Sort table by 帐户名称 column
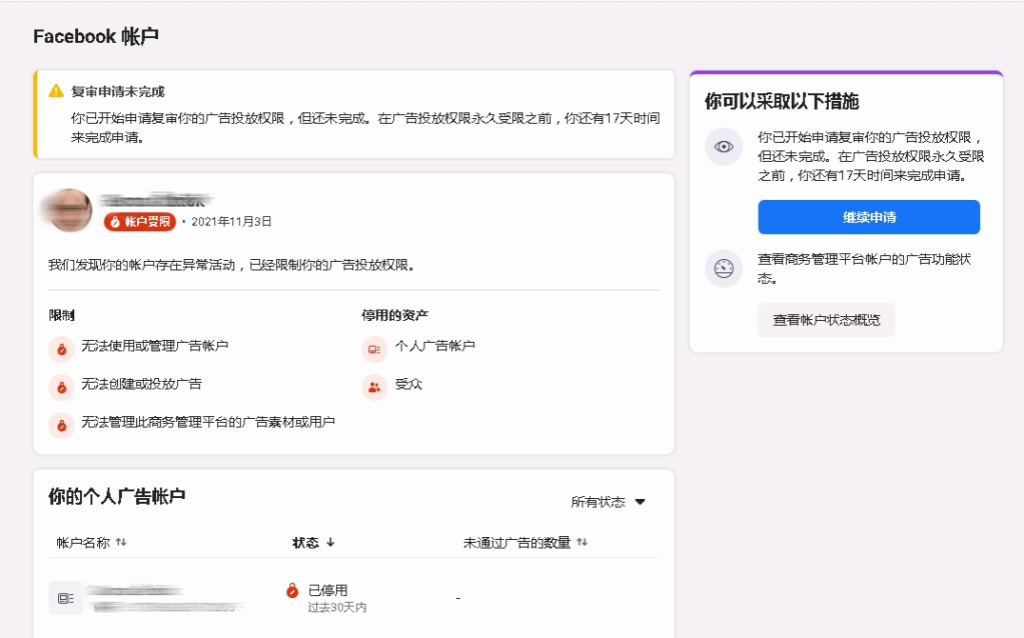This screenshot has width=1024, height=638. tap(91, 542)
